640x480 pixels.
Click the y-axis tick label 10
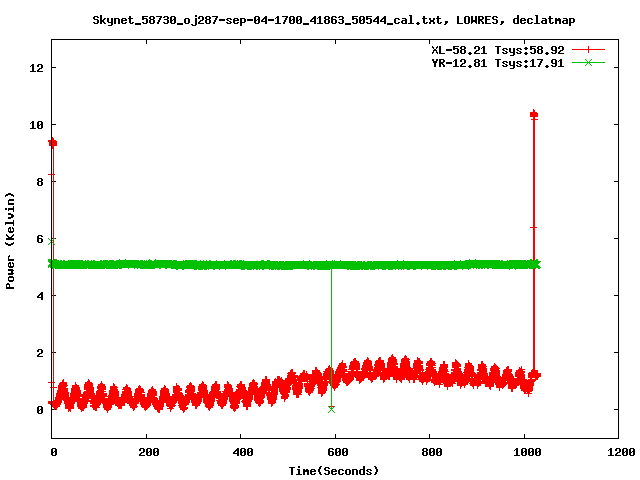(x=36, y=125)
